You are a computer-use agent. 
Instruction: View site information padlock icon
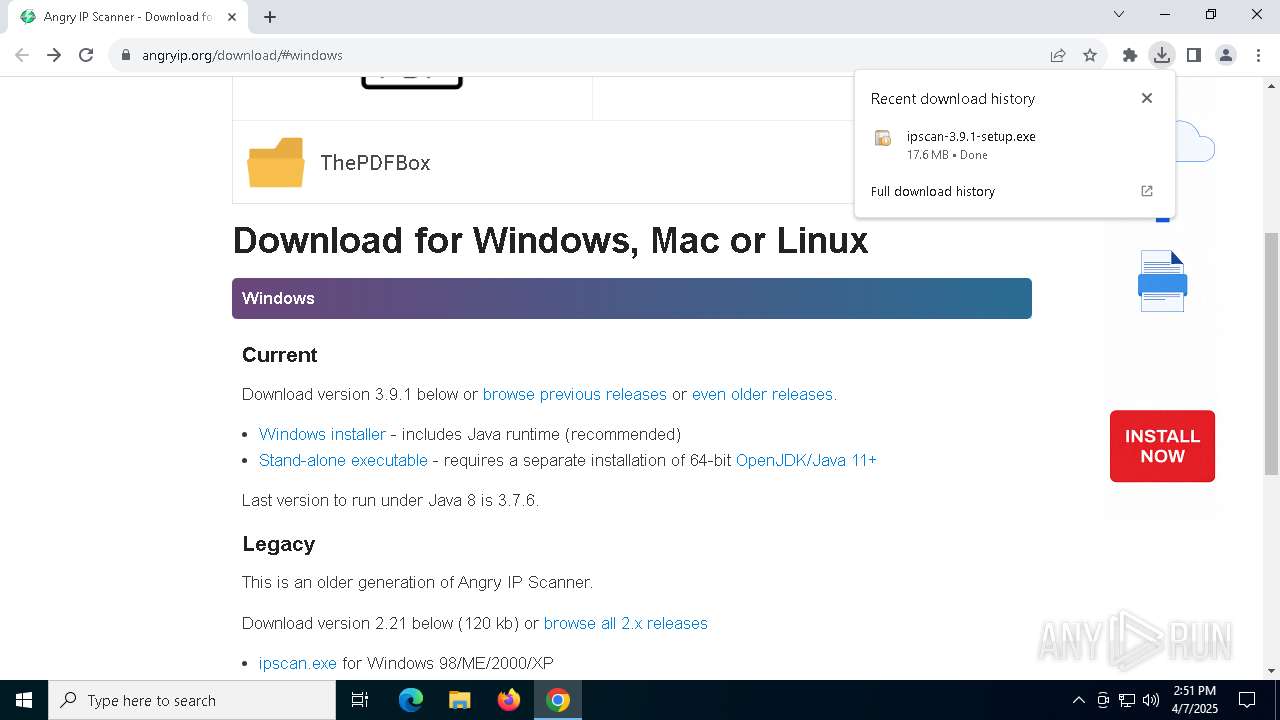(126, 55)
